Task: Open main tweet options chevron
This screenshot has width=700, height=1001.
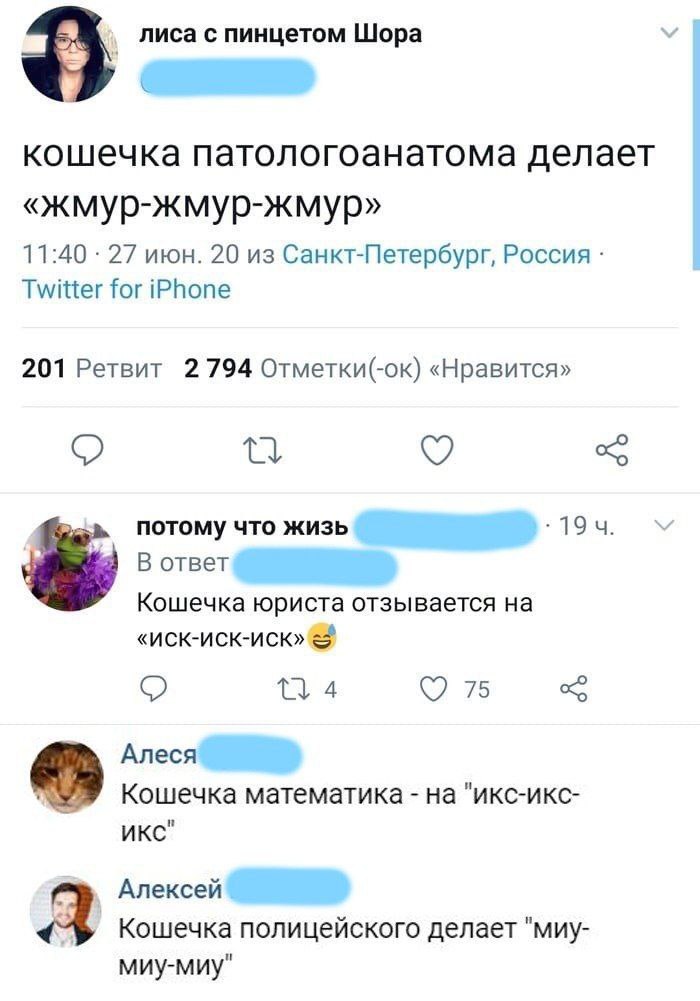Action: 671,35
